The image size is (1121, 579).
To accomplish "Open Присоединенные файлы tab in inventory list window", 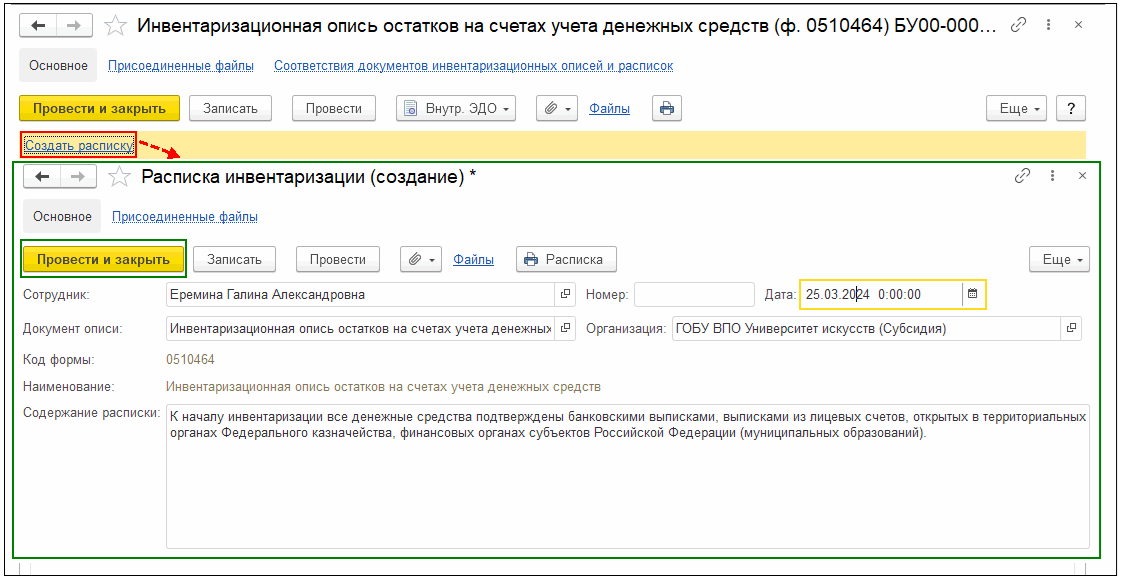I will 181,66.
